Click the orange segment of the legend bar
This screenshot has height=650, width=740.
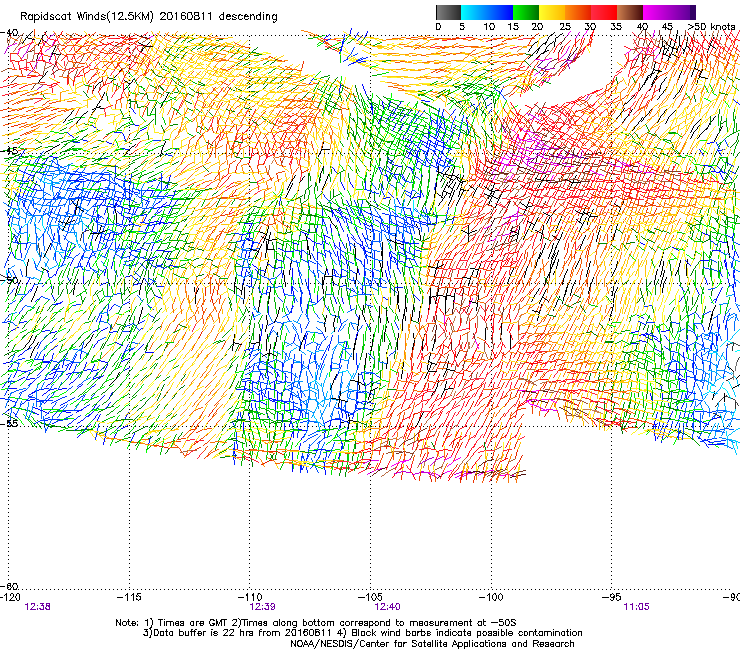578,12
